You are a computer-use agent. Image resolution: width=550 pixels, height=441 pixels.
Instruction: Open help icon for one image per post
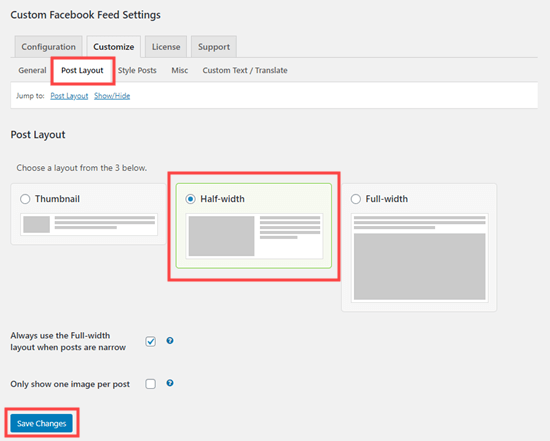(x=170, y=383)
